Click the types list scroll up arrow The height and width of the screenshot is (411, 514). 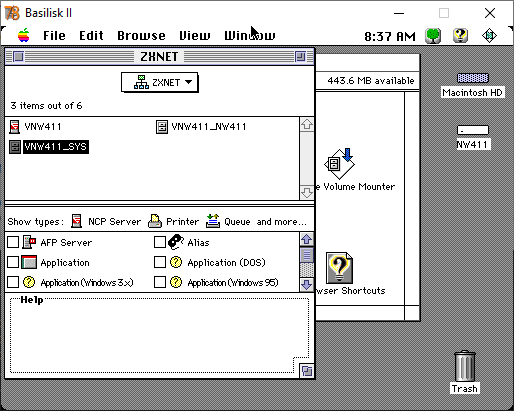click(307, 239)
